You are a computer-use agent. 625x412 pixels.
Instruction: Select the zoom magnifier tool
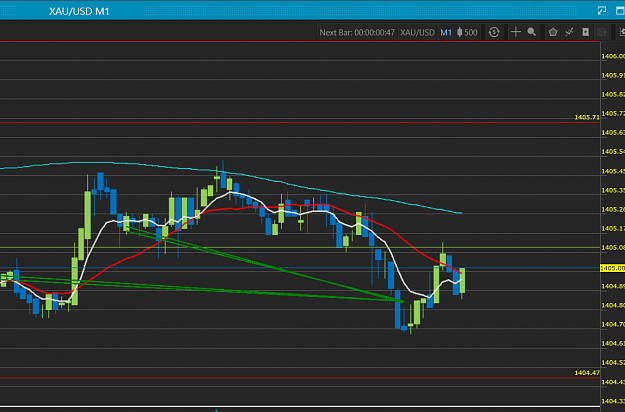coord(531,32)
